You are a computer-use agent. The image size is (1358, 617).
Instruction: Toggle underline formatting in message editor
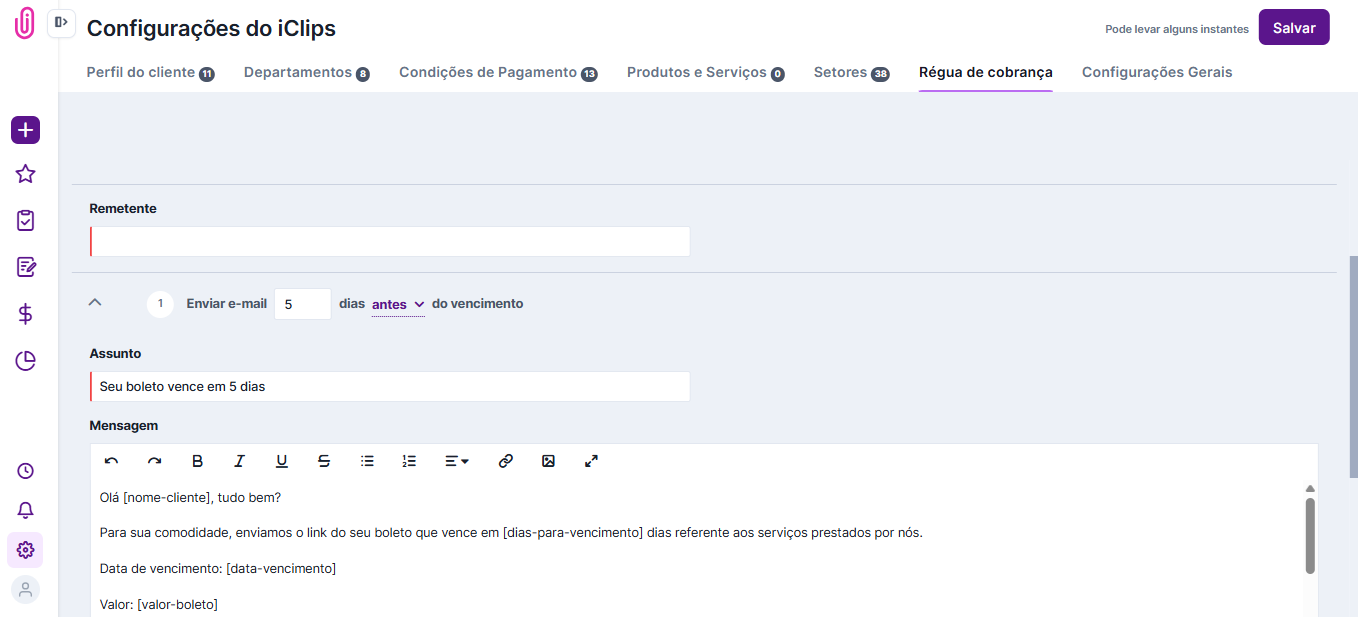tap(282, 461)
